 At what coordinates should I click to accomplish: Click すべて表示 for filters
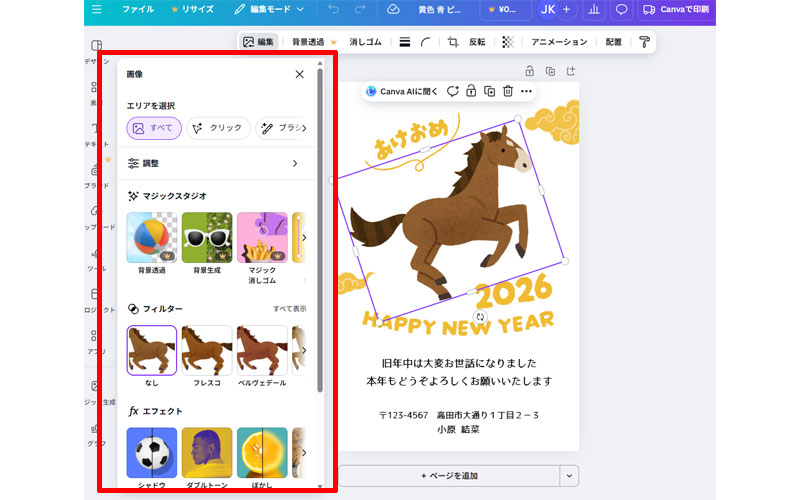[289, 309]
